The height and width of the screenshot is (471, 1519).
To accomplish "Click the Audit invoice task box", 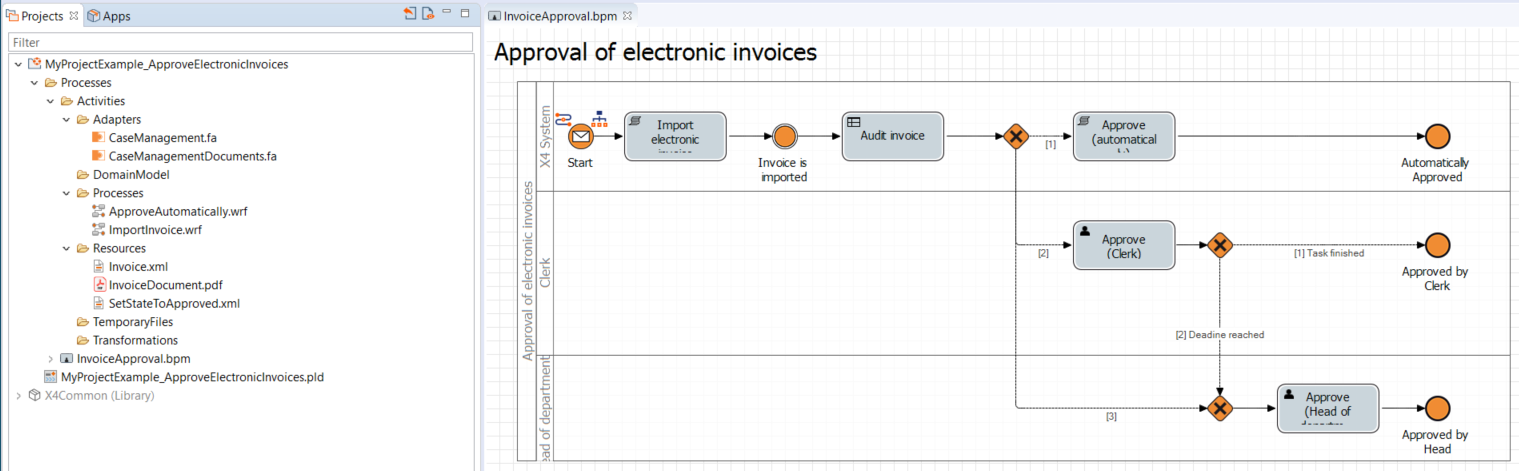I will pos(893,136).
